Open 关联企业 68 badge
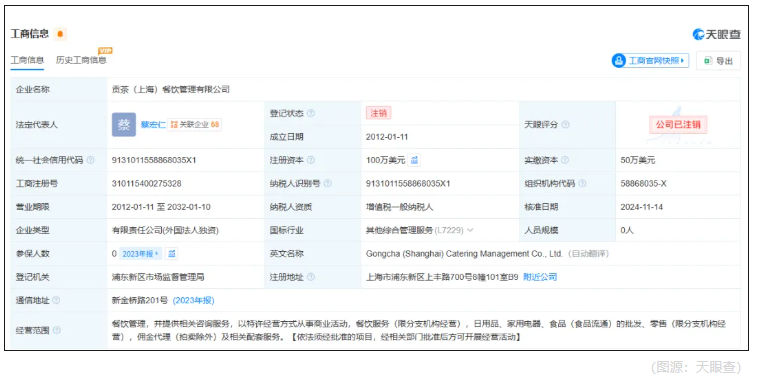Image resolution: width=767 pixels, height=378 pixels. coord(195,125)
